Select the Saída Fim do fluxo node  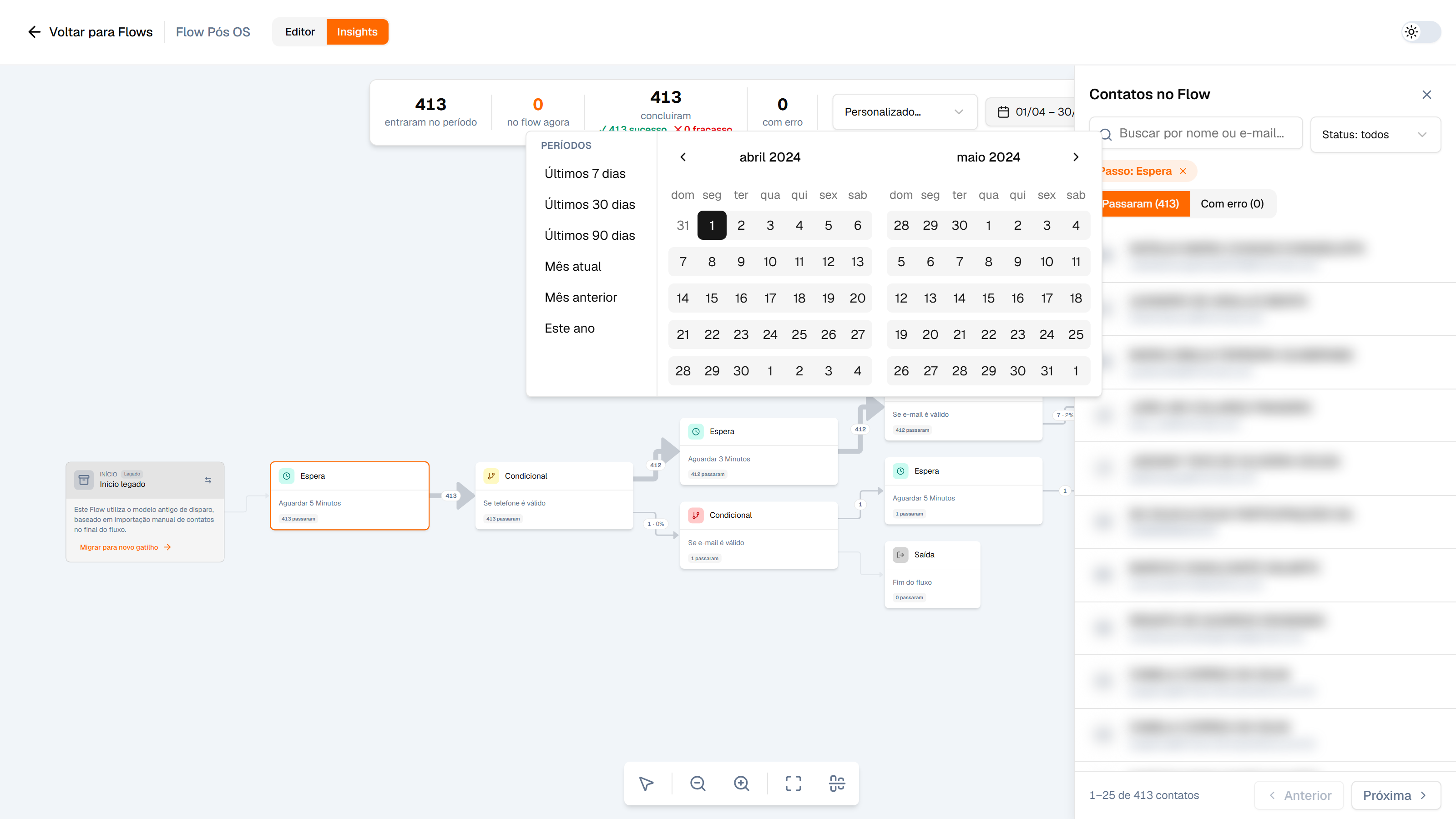tap(932, 575)
